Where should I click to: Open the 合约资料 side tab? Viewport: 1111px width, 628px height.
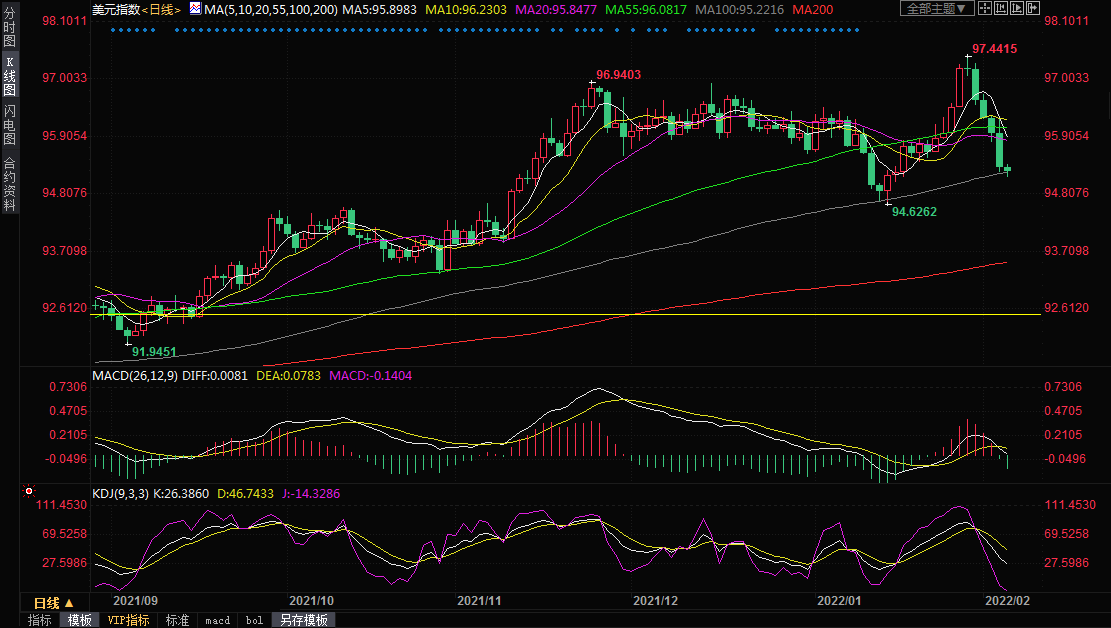[9, 183]
